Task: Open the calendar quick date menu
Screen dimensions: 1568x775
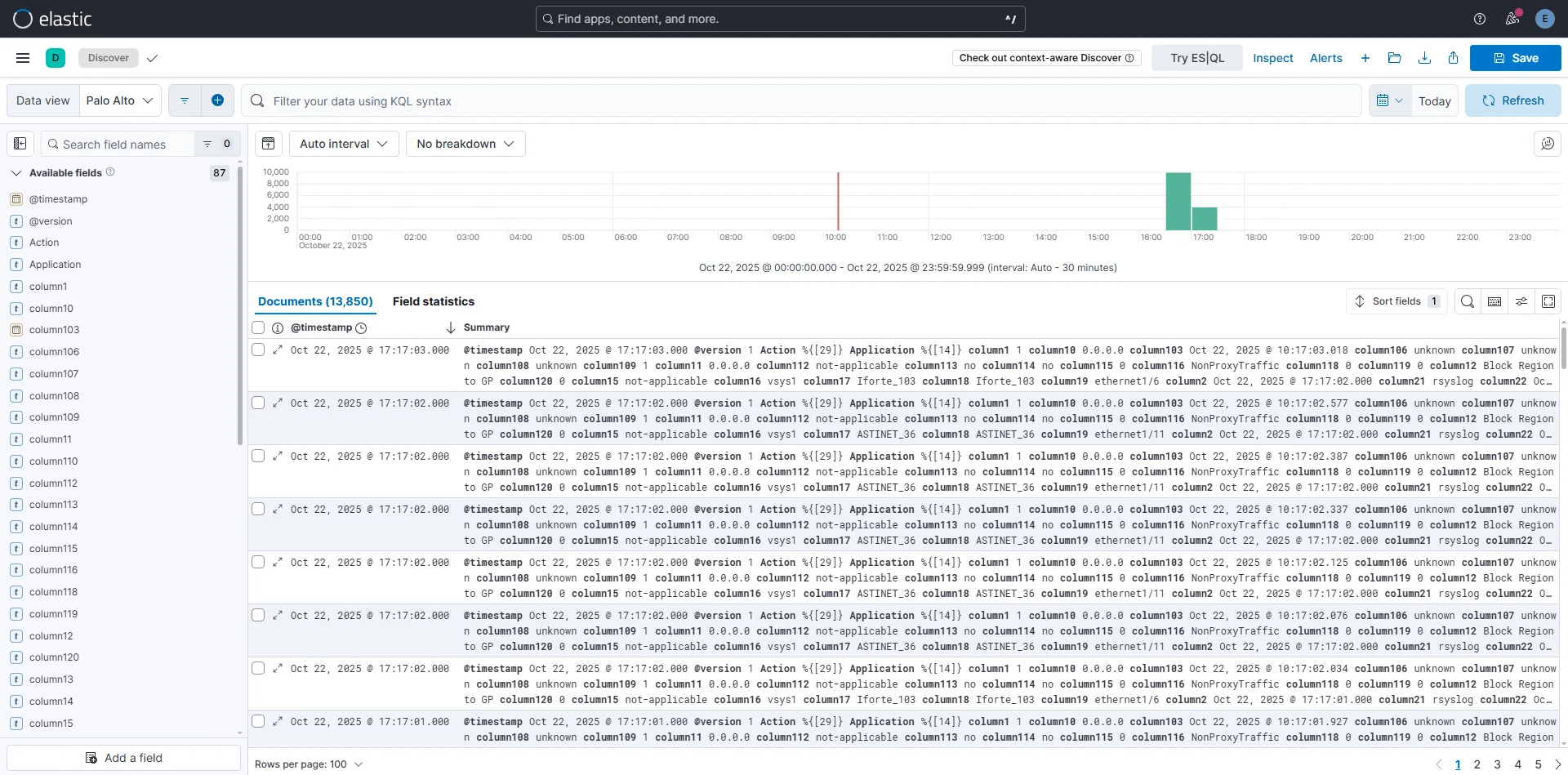Action: [1389, 100]
